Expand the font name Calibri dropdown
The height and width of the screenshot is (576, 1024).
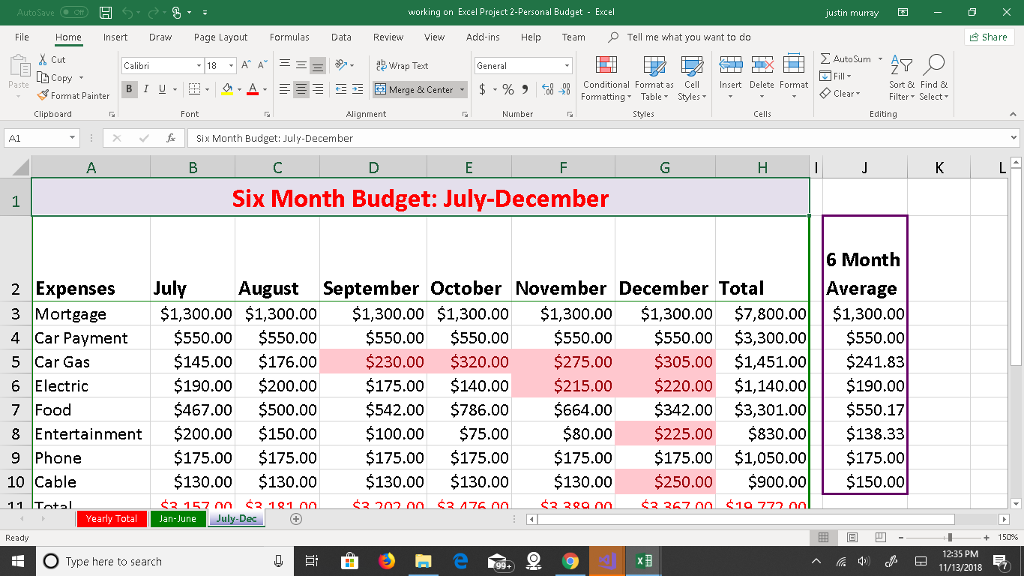click(x=199, y=66)
